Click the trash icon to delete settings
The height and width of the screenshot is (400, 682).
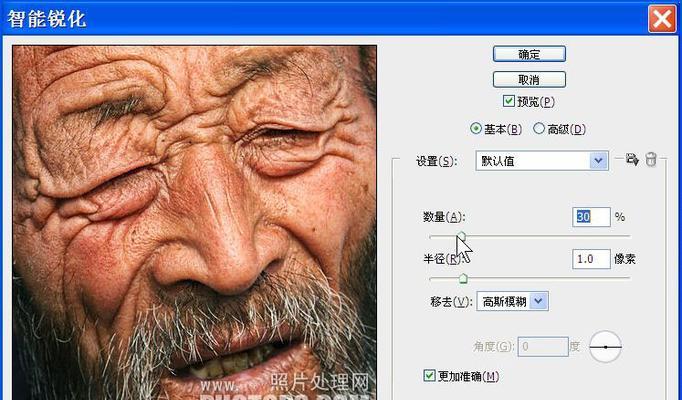(651, 160)
